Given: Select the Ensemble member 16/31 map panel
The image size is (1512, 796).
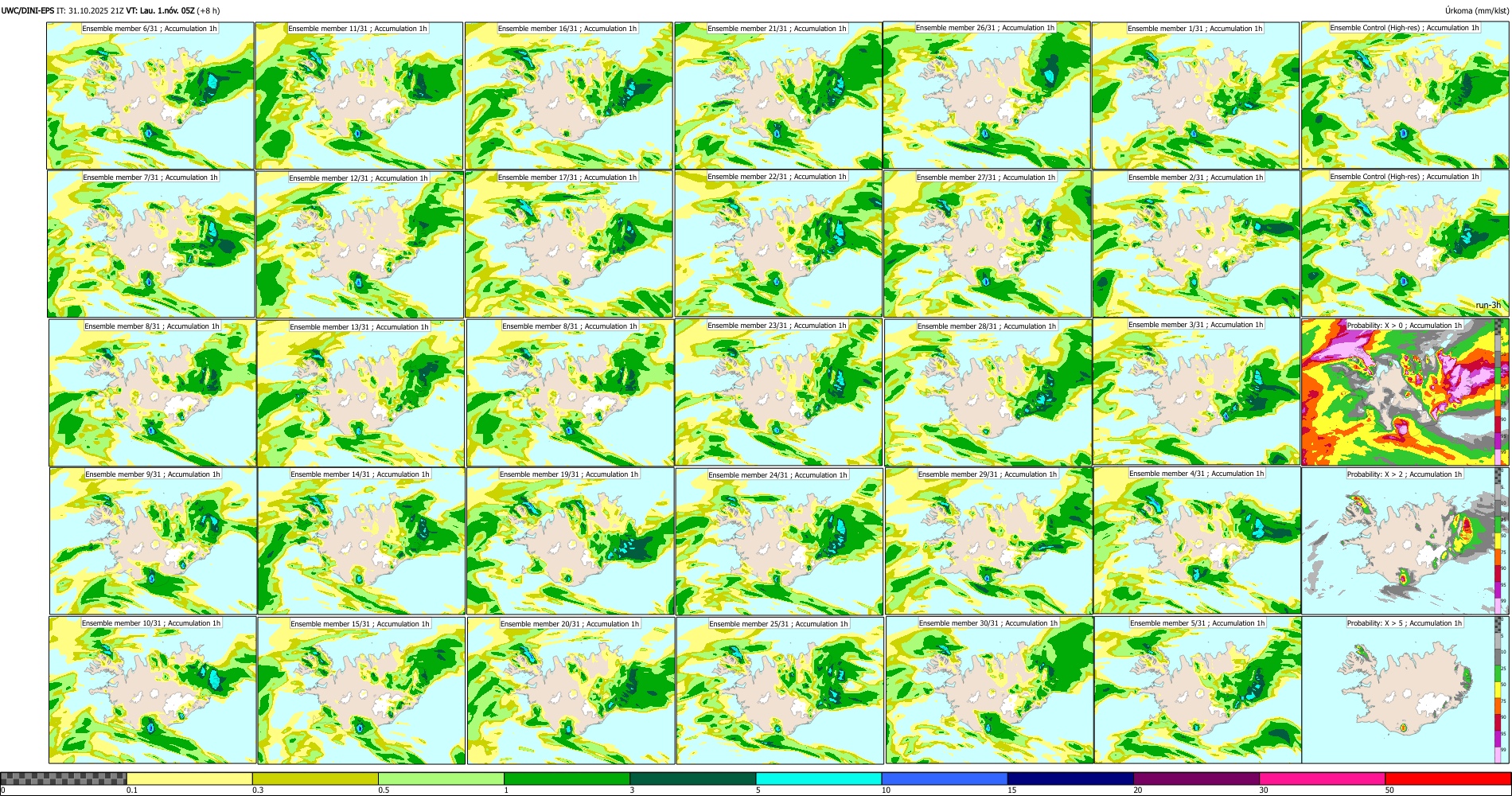Looking at the screenshot, I should [568, 96].
